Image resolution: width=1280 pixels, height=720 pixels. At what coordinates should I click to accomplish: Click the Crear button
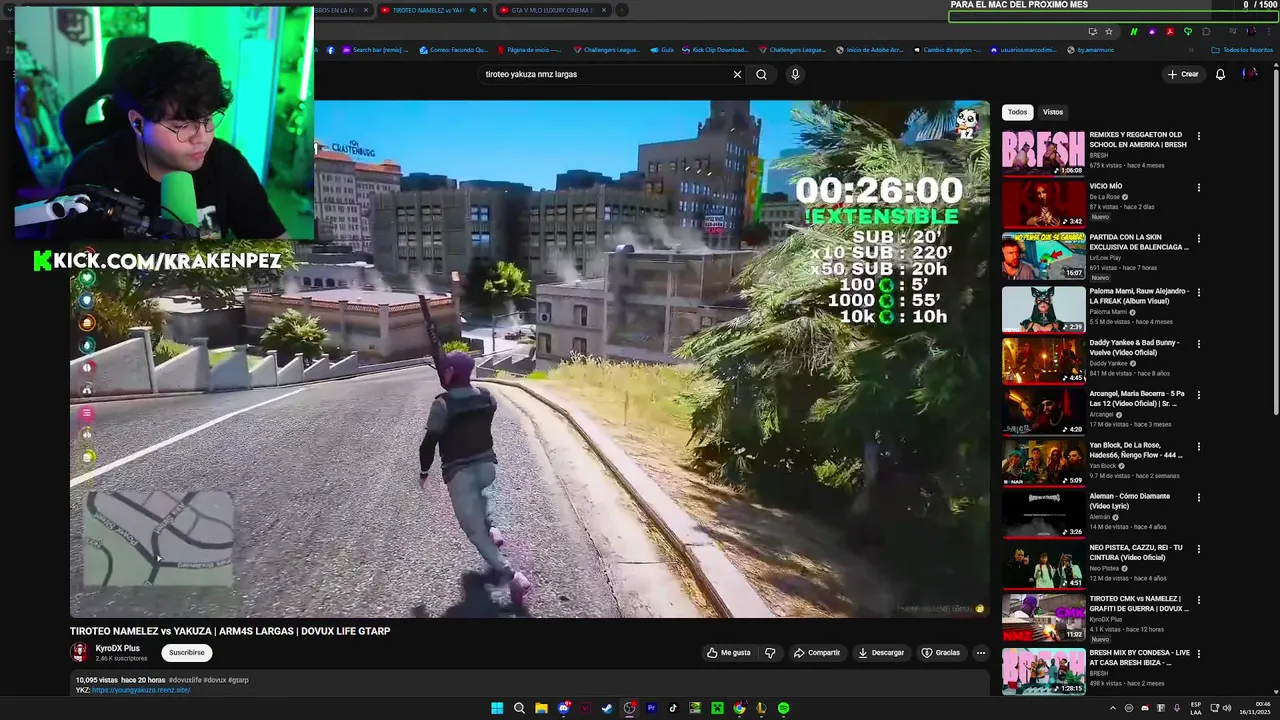(1183, 74)
